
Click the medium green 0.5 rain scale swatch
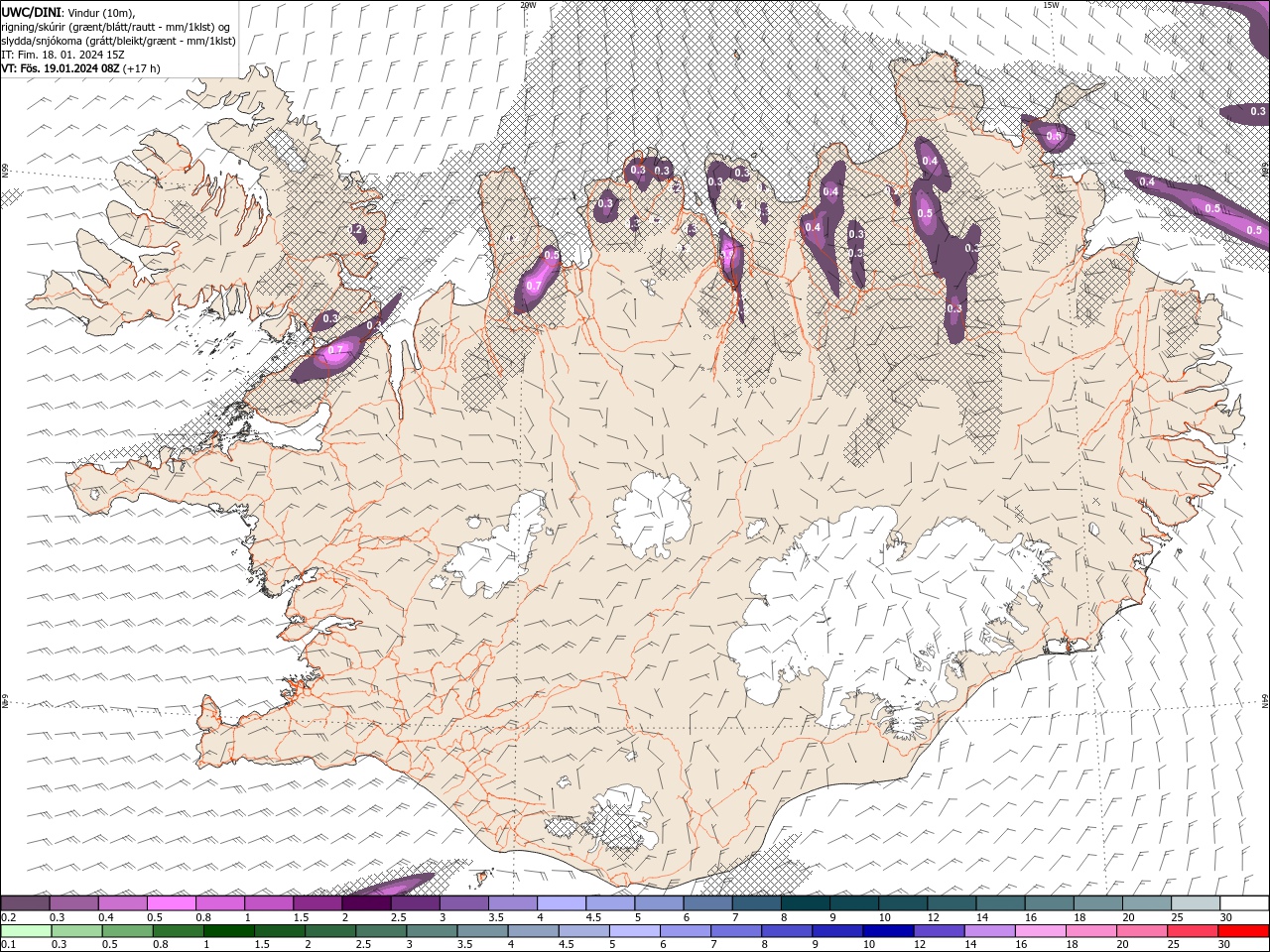point(128,931)
